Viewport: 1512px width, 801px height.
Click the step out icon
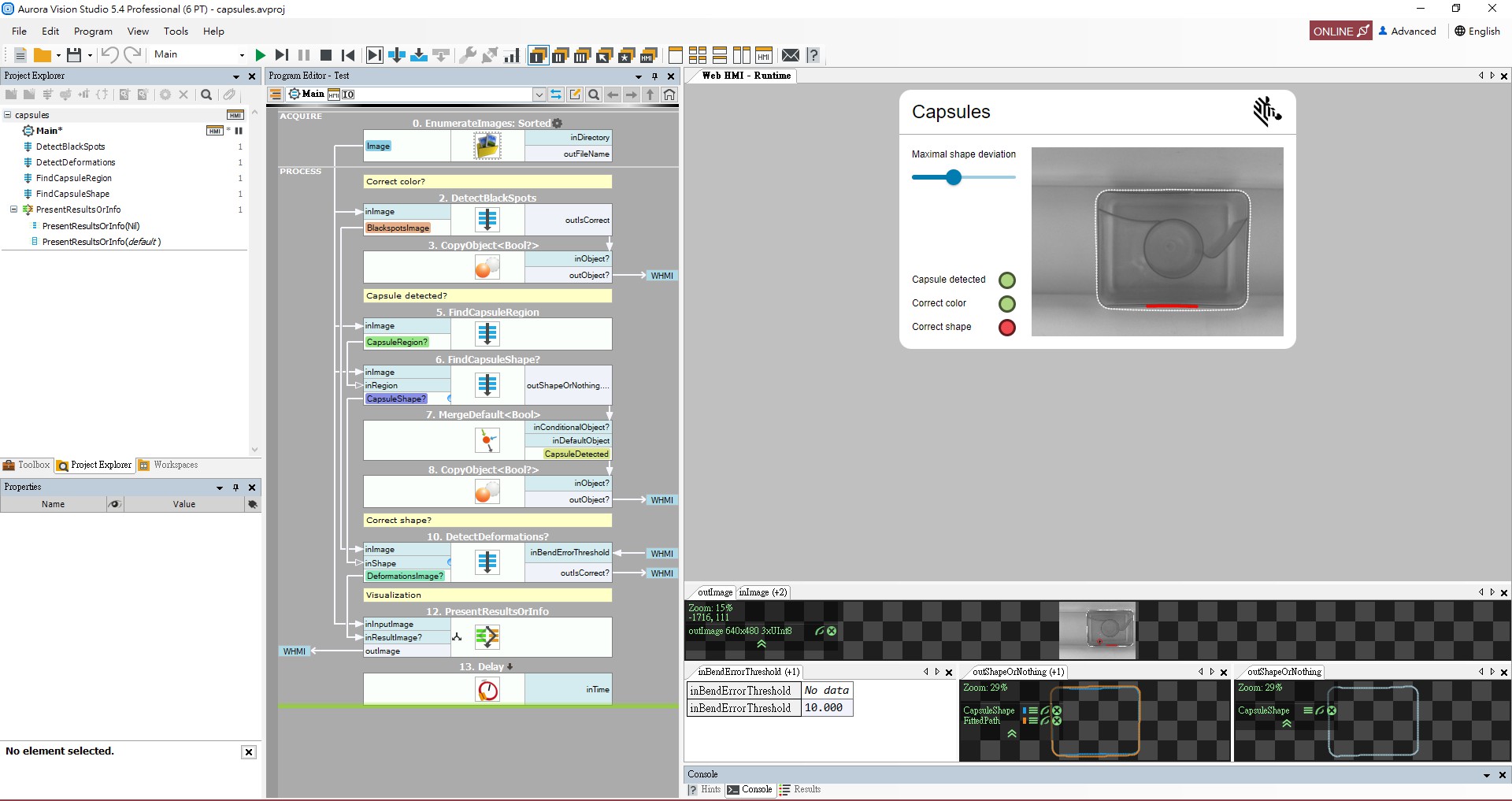[441, 55]
